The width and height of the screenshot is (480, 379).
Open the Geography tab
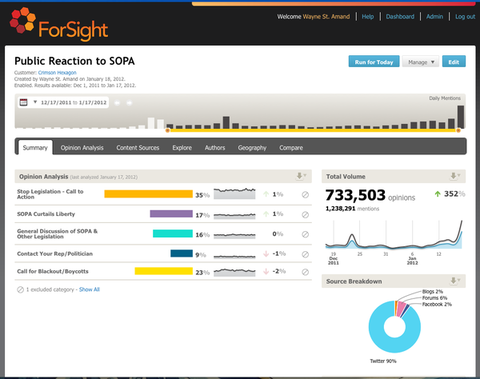[252, 148]
